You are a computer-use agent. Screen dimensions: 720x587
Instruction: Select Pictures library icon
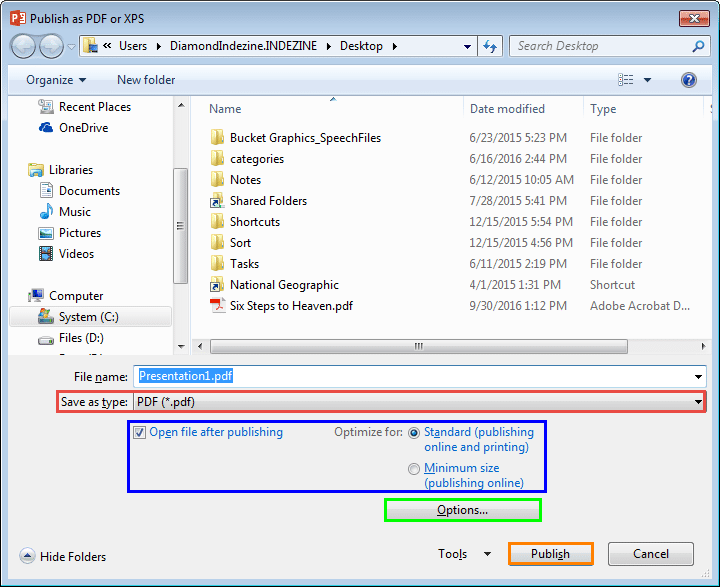46,233
